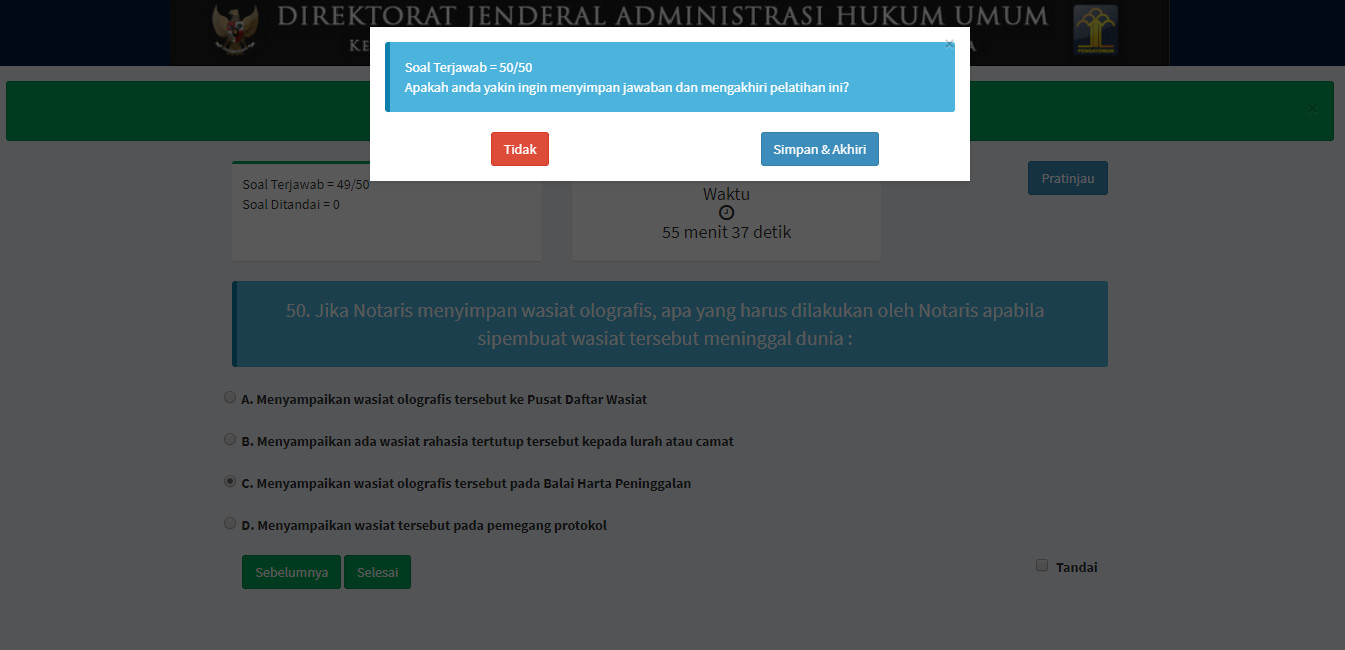Click the green Selesai button
Screen dimensions: 1345x650
pyautogui.click(x=377, y=572)
